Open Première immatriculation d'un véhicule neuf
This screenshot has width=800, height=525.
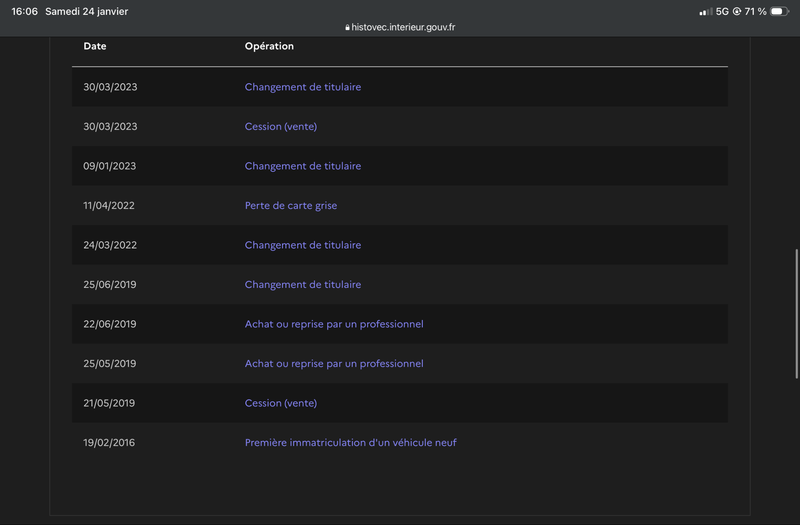351,442
